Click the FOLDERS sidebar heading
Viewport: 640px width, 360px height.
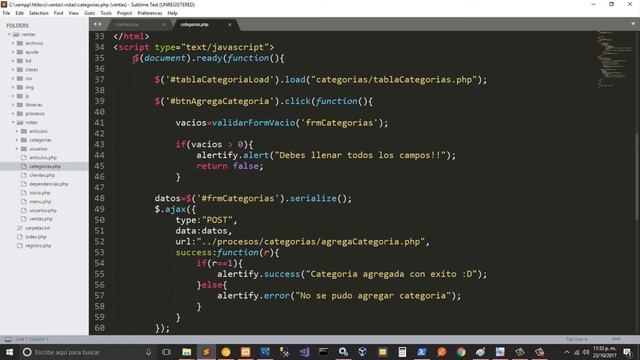click(18, 25)
